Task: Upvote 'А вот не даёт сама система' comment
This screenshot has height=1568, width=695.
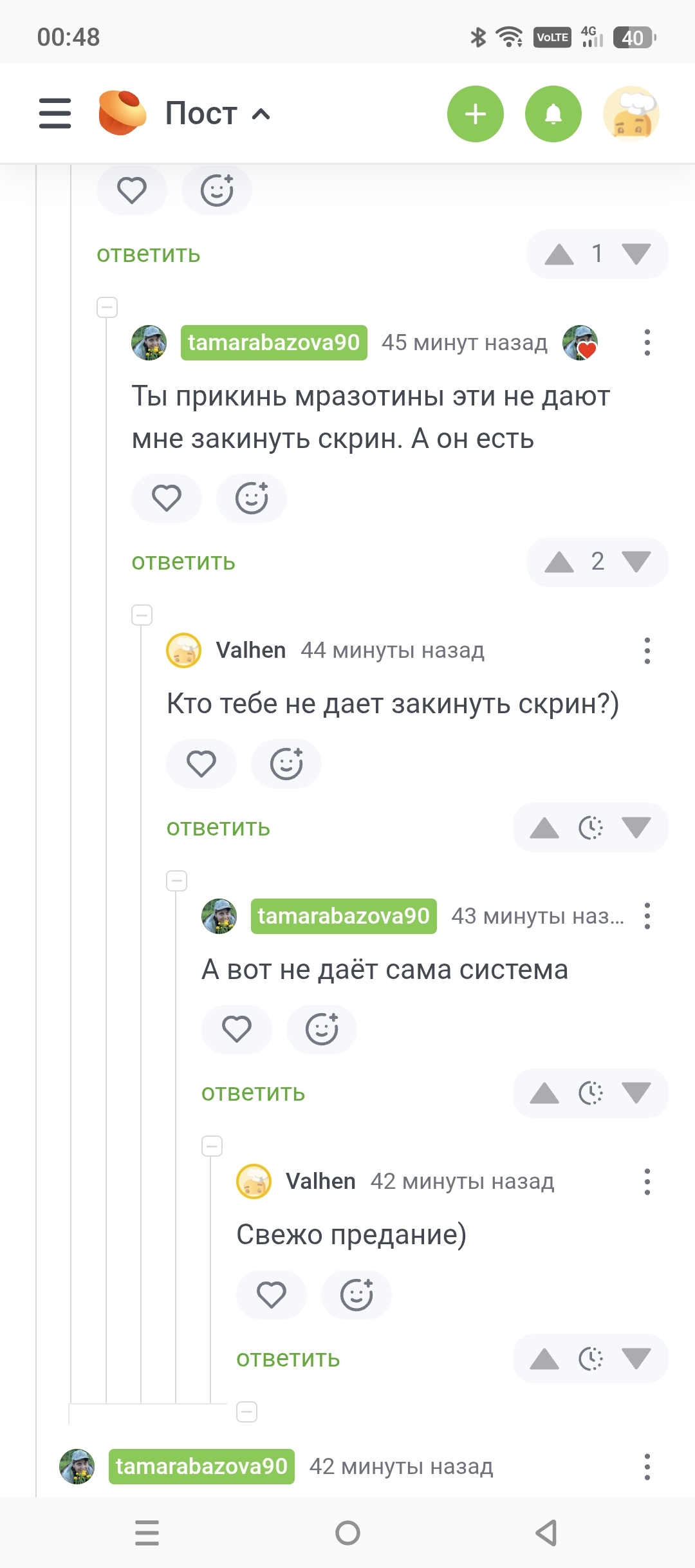Action: 544,1093
